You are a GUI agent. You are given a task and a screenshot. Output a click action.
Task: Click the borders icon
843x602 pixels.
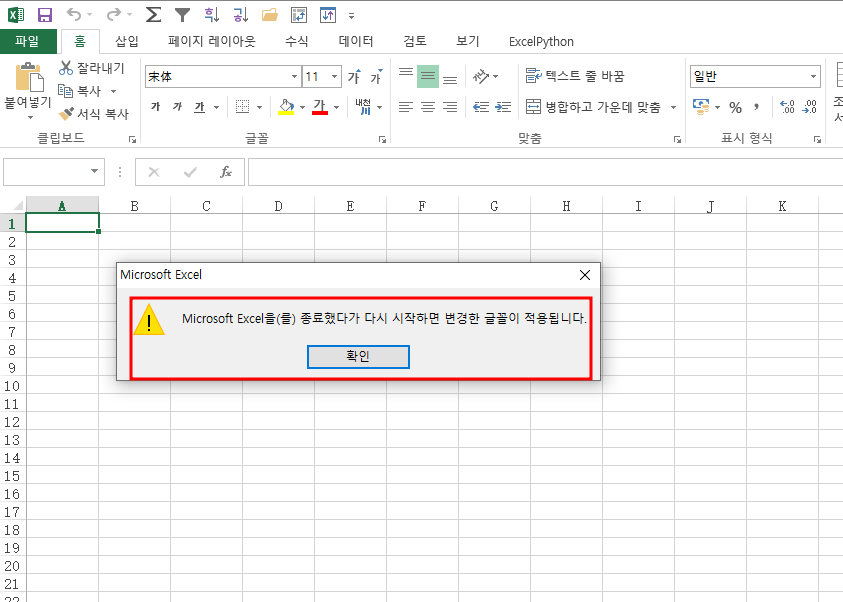pyautogui.click(x=242, y=107)
